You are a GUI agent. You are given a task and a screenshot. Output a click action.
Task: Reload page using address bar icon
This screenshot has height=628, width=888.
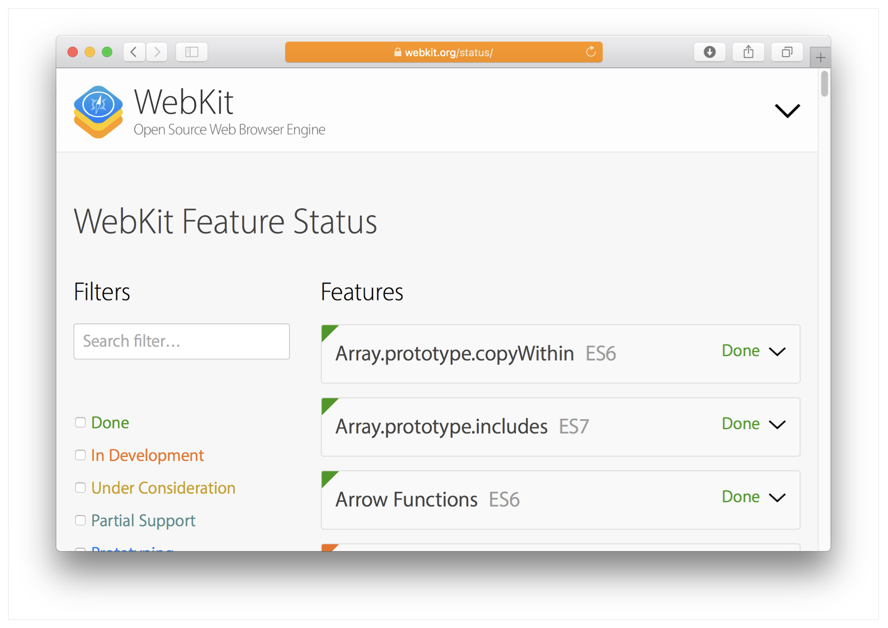591,52
